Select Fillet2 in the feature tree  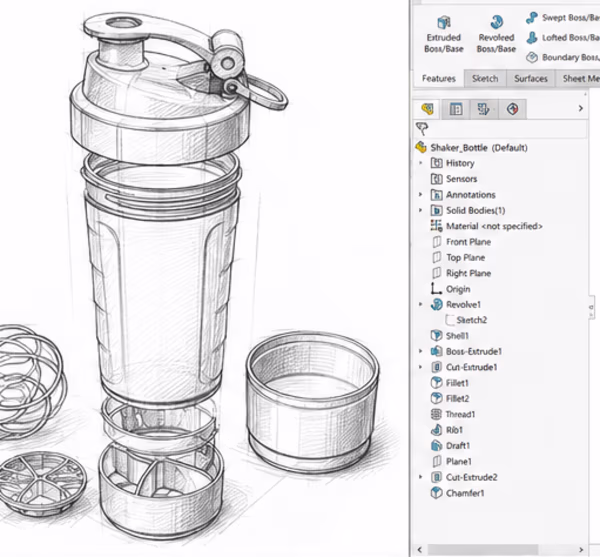(x=457, y=399)
